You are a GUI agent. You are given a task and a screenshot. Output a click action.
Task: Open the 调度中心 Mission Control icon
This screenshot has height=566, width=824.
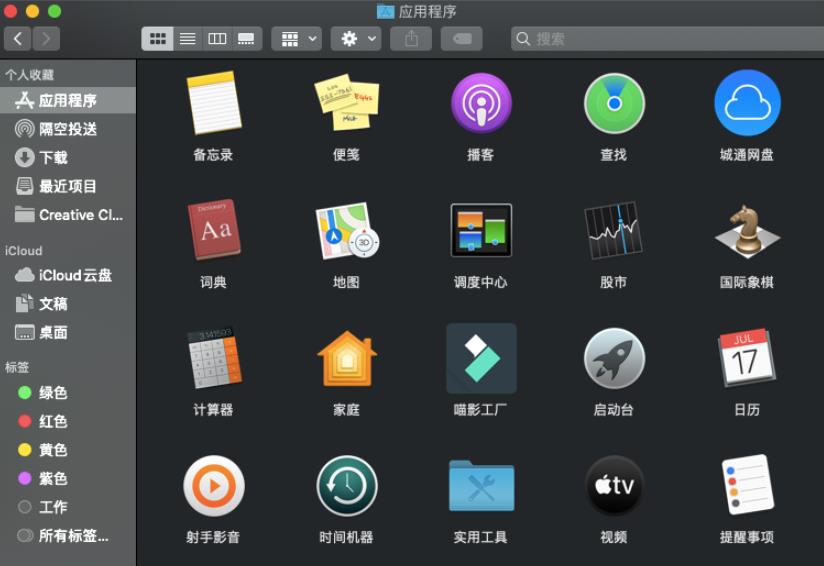click(x=481, y=230)
